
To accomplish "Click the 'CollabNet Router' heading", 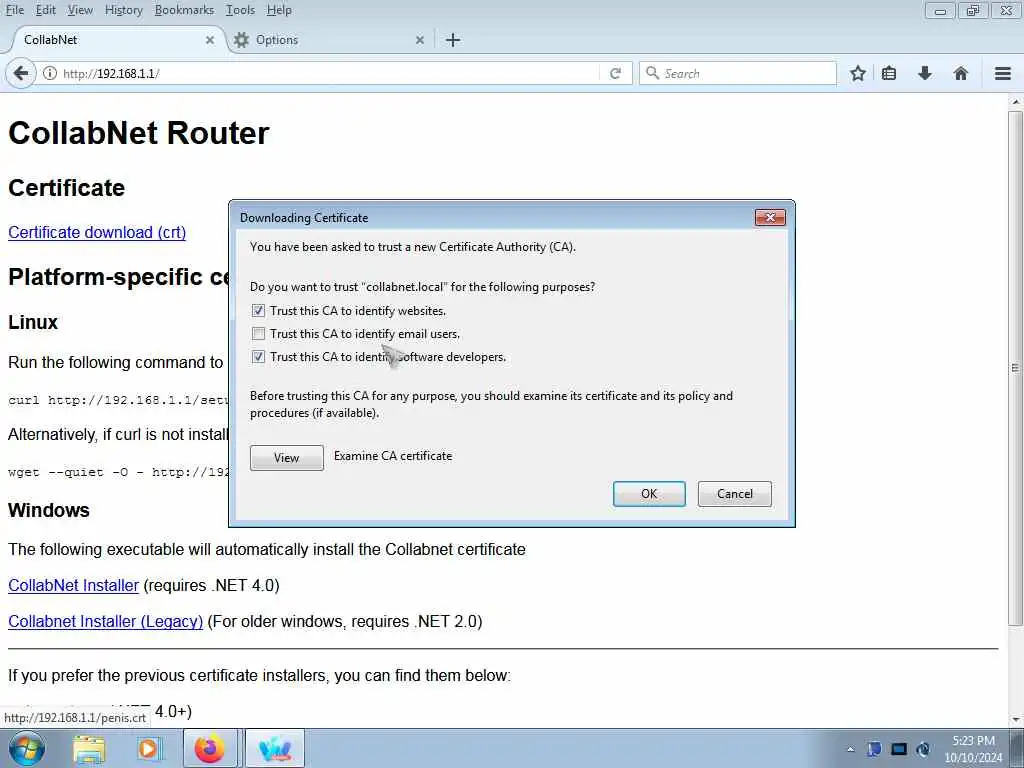I will [138, 133].
